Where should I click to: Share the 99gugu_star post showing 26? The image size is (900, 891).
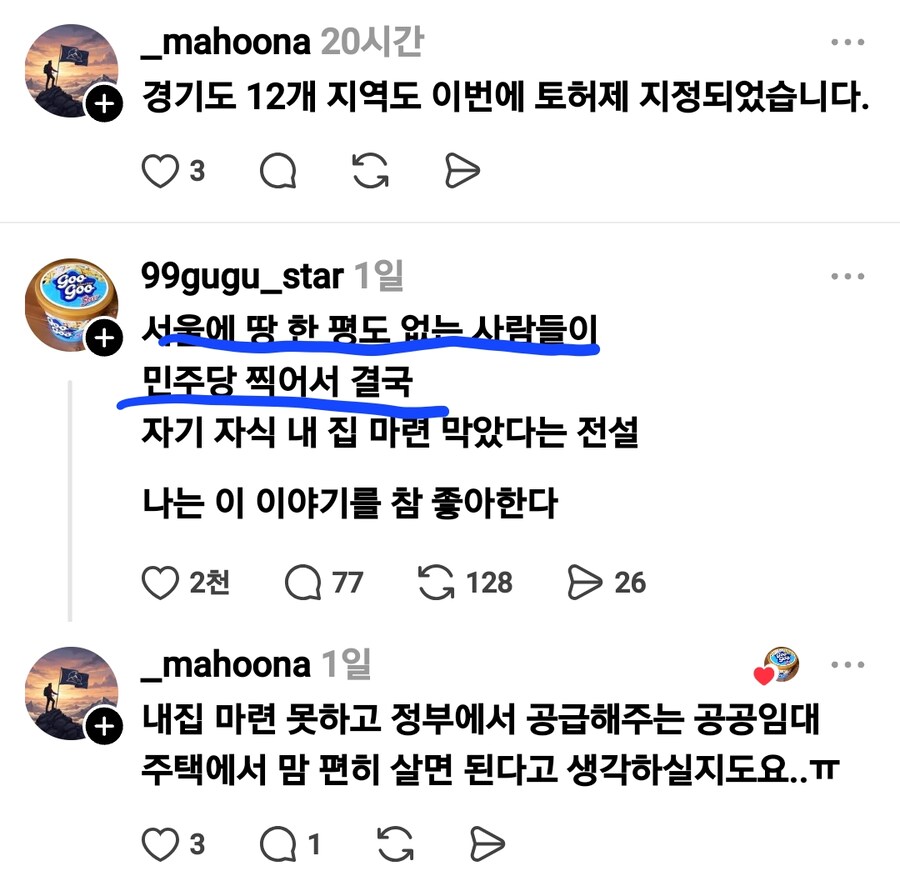tap(585, 583)
